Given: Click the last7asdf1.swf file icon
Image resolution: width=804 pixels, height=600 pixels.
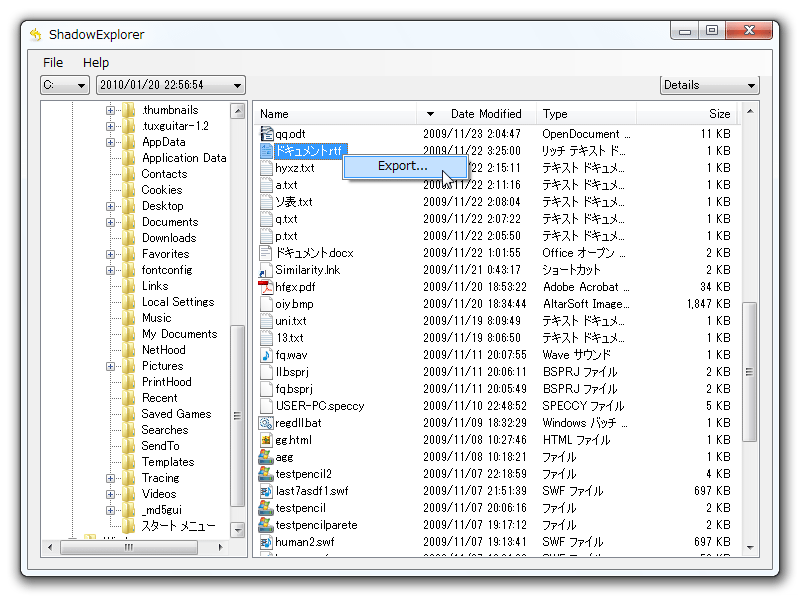Looking at the screenshot, I should pos(266,491).
